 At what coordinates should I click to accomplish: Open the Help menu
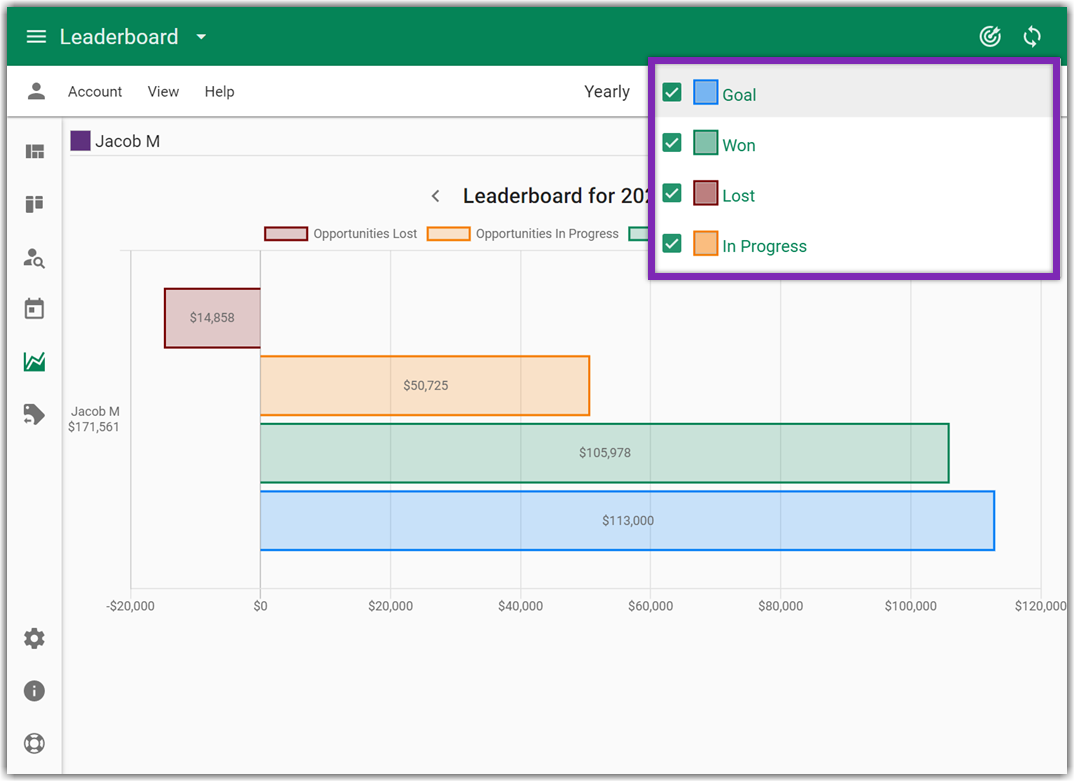(219, 92)
